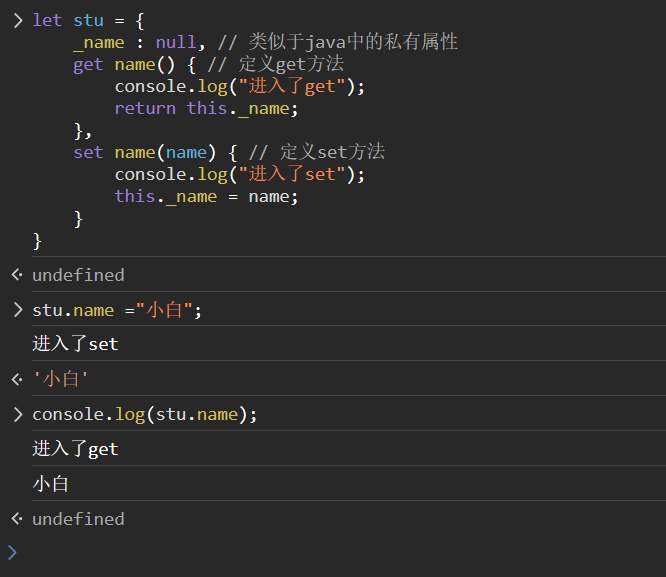This screenshot has height=577, width=666.
Task: Click the quoted '小白' return value
Action: click(56, 379)
